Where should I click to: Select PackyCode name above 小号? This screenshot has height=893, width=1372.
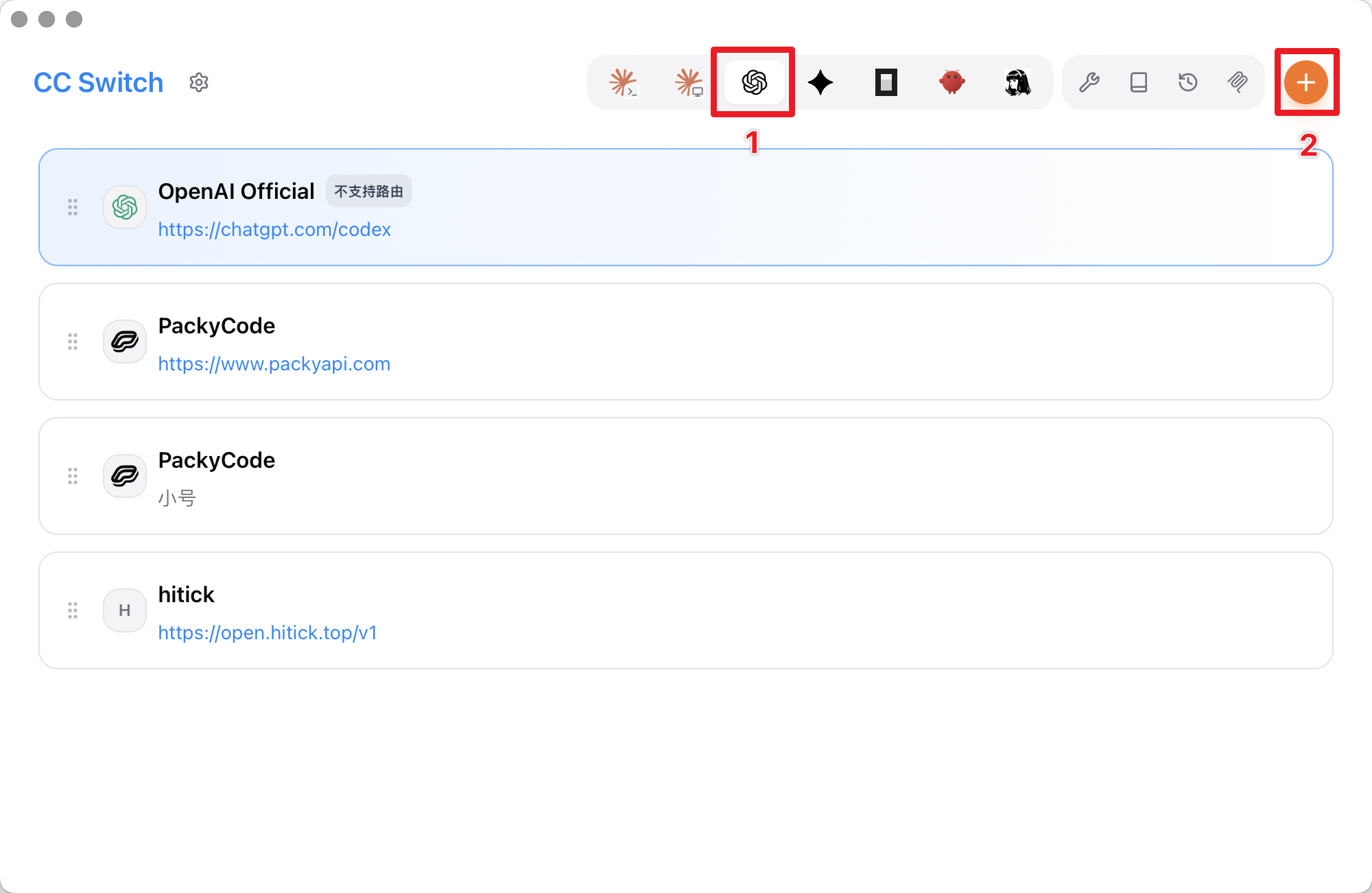[216, 460]
